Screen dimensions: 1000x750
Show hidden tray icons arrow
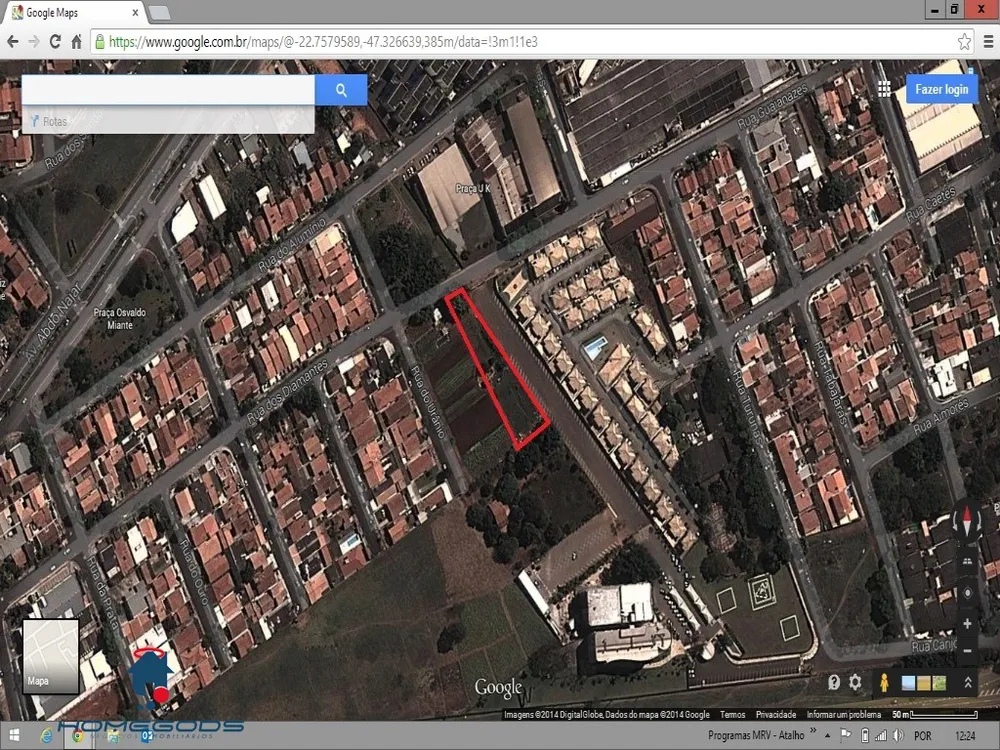click(x=827, y=735)
